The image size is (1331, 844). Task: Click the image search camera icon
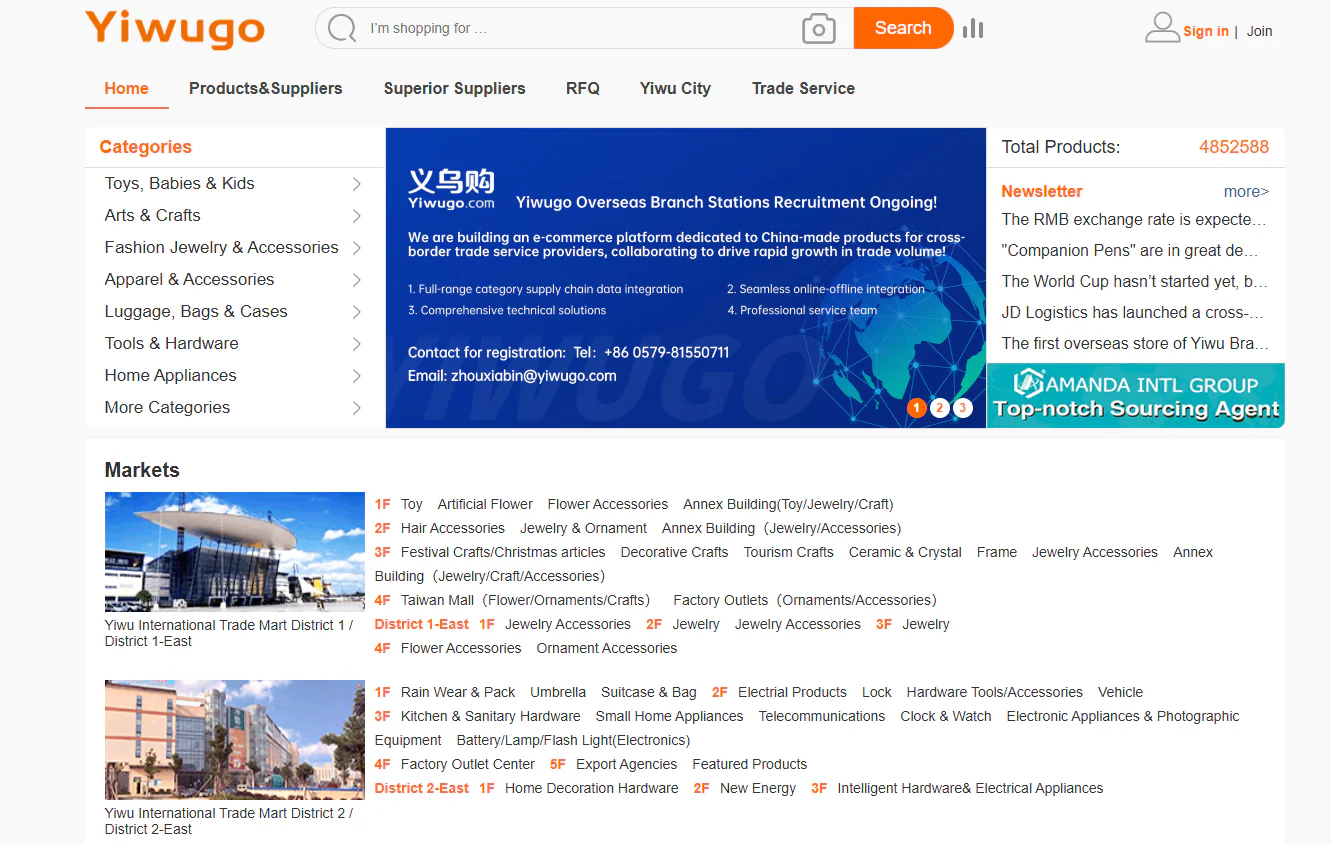coord(819,28)
